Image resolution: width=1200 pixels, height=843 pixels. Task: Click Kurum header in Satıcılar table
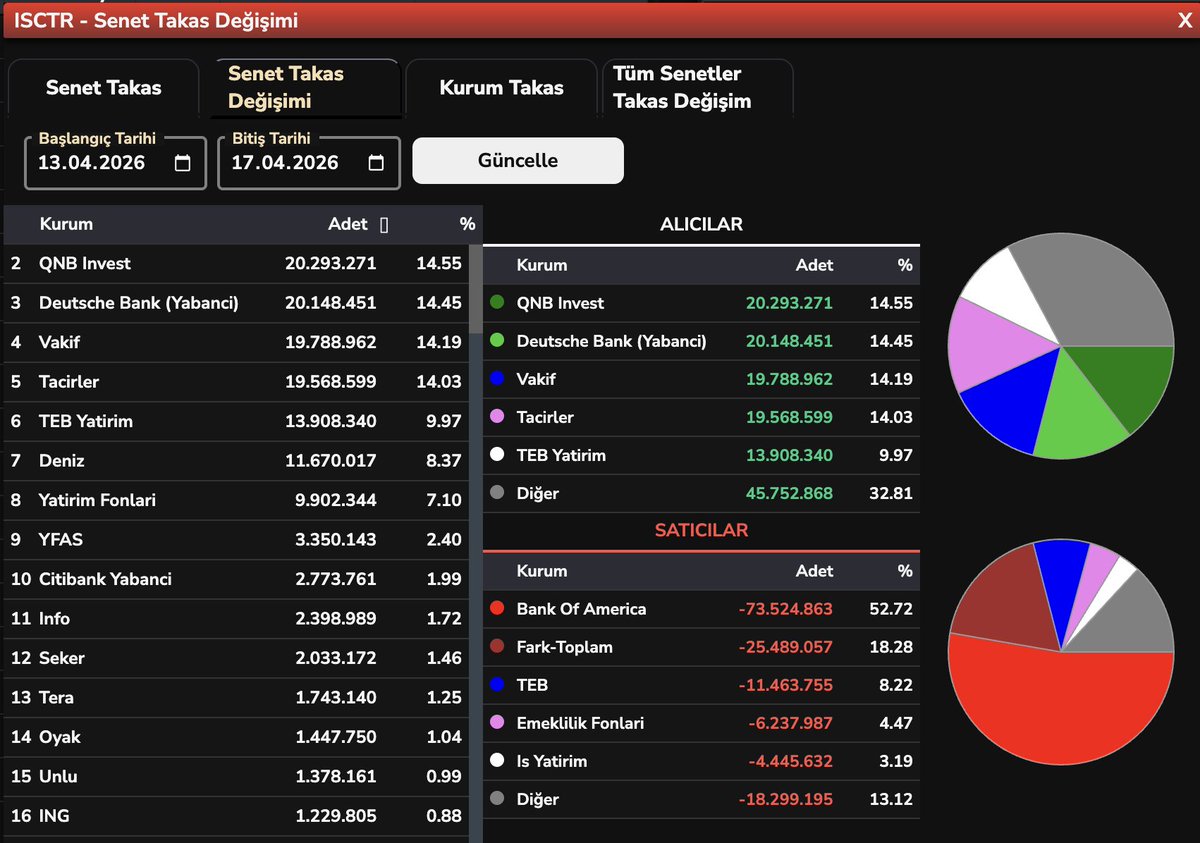[x=541, y=571]
